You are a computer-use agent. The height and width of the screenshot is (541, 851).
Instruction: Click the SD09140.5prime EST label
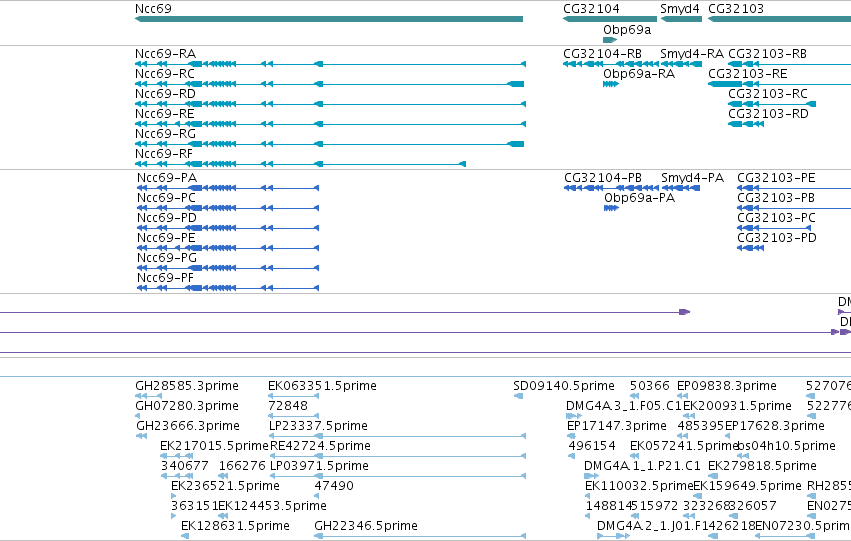[564, 386]
